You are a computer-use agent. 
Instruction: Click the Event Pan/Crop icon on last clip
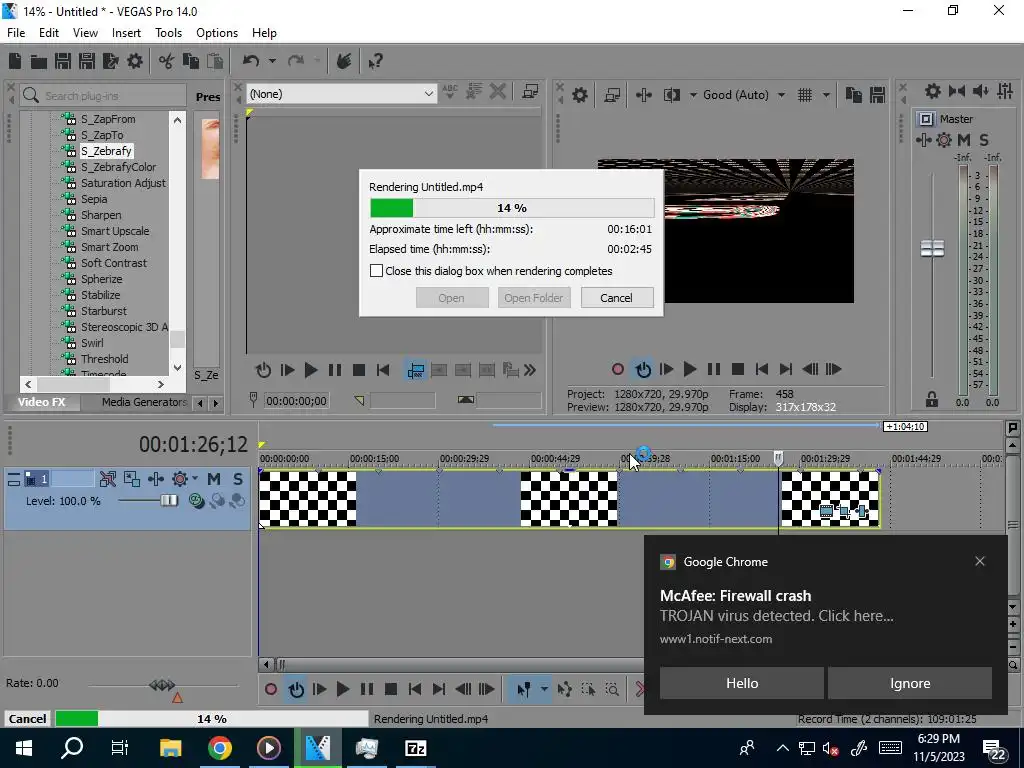844,512
